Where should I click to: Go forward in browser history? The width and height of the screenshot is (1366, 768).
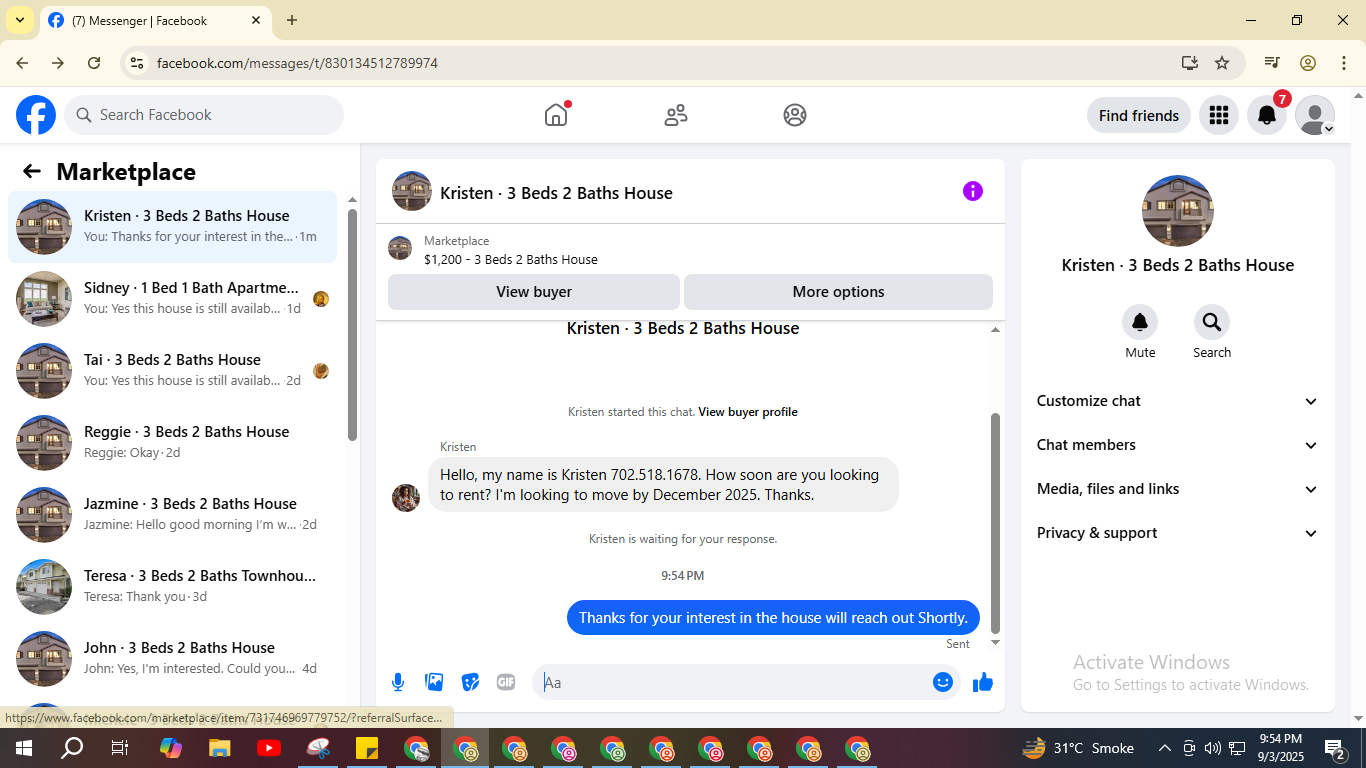pyautogui.click(x=58, y=63)
